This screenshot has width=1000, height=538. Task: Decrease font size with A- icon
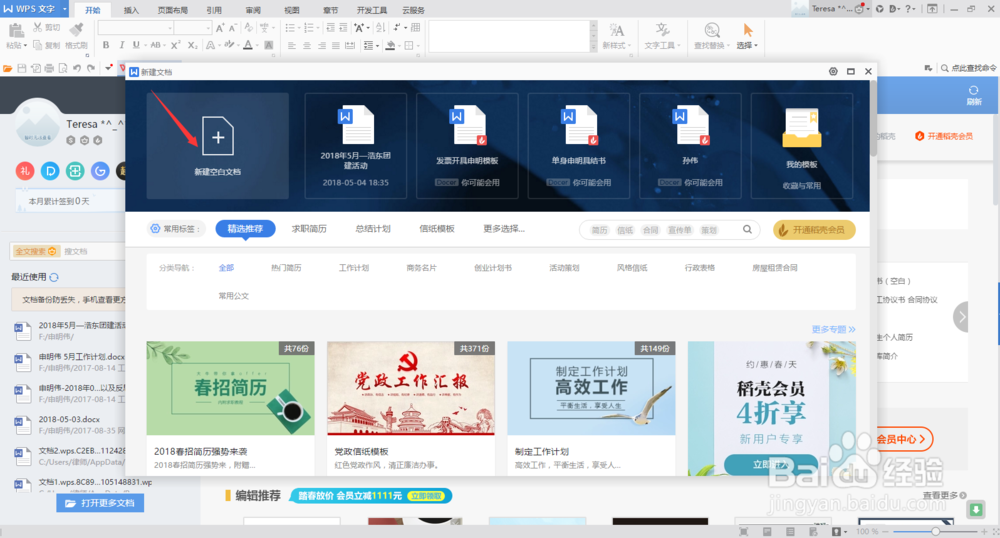tap(233, 28)
